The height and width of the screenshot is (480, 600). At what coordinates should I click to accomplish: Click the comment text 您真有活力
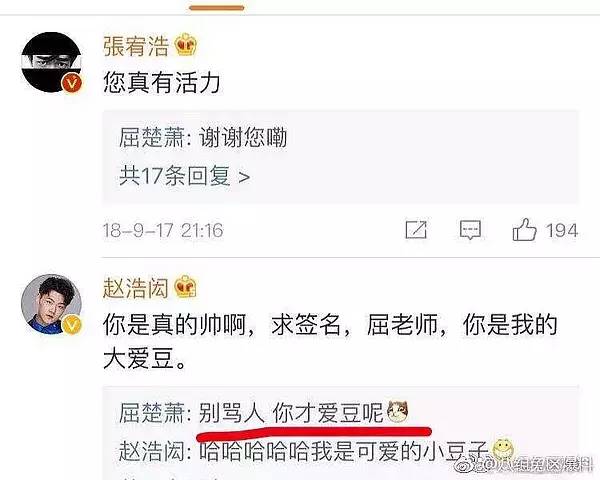pos(162,83)
